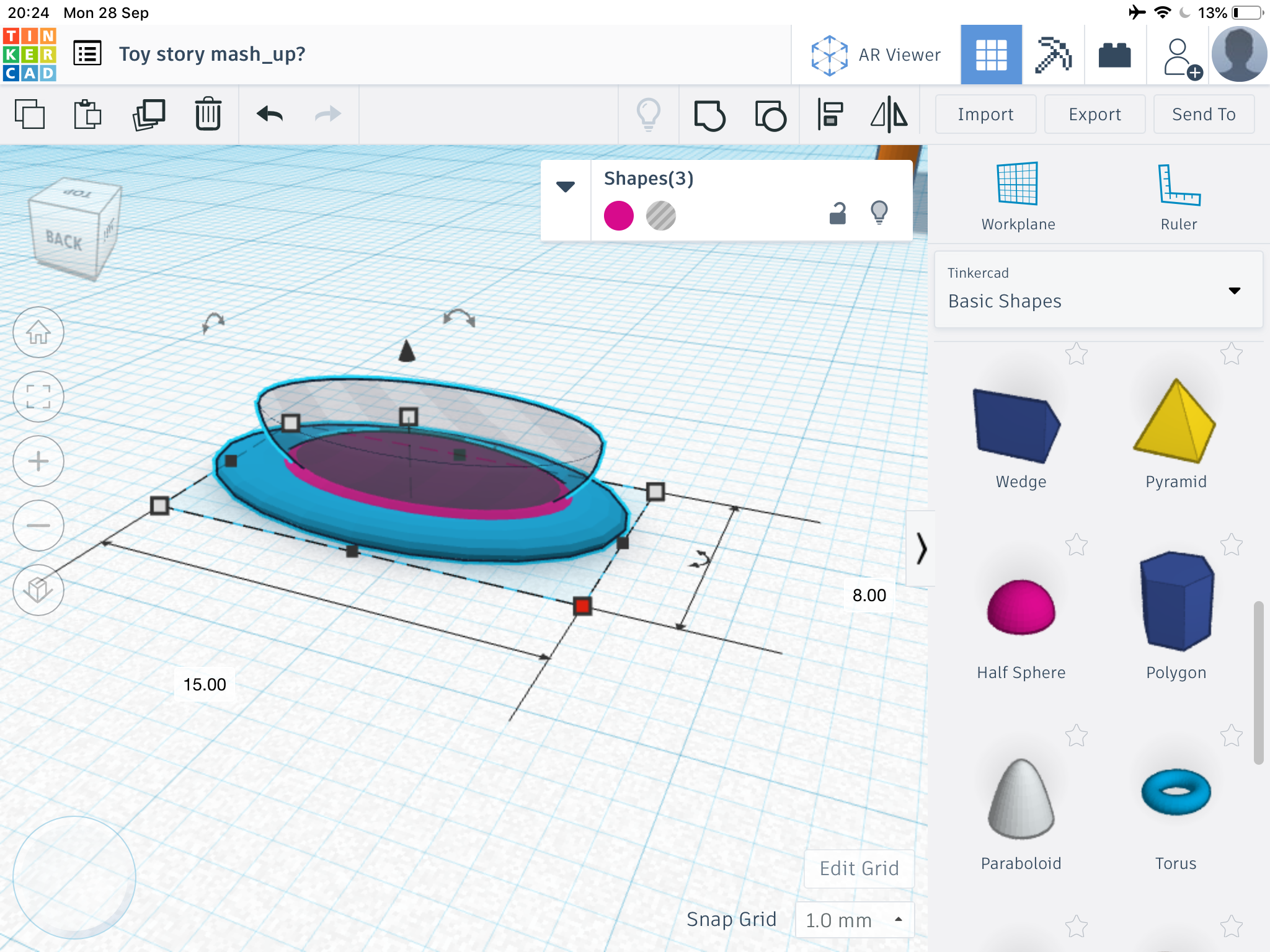1270x952 pixels.
Task: Switch to the Blocks pickaxe mode
Action: [1053, 55]
